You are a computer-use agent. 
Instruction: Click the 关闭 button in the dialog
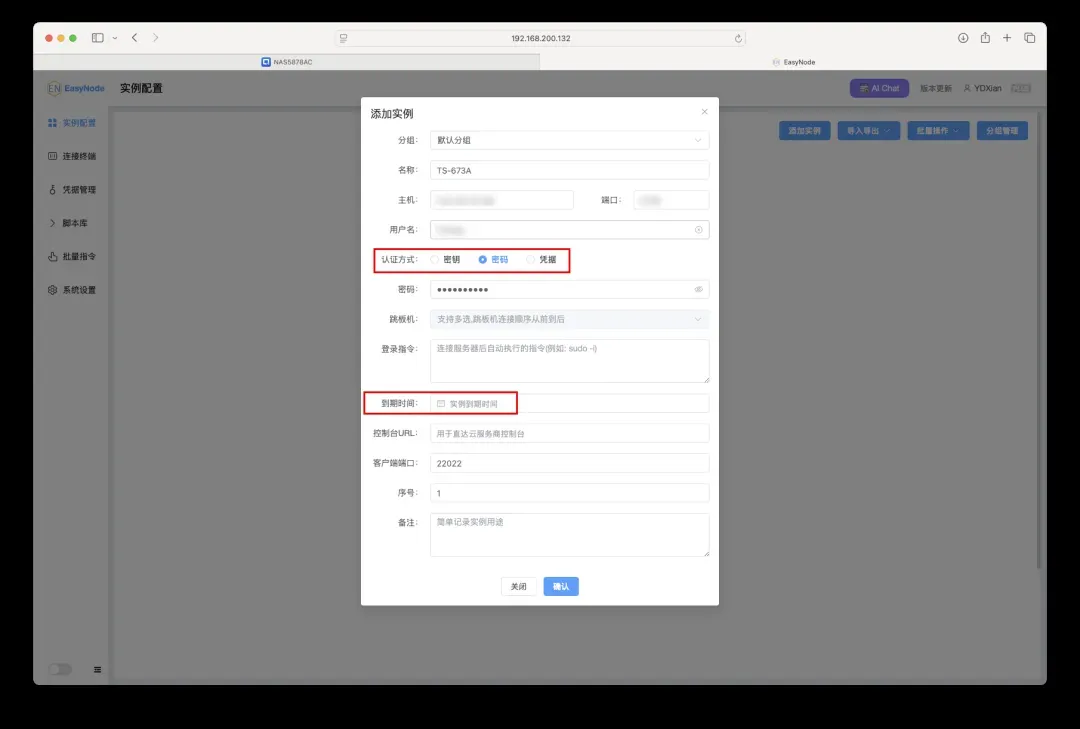(x=518, y=587)
